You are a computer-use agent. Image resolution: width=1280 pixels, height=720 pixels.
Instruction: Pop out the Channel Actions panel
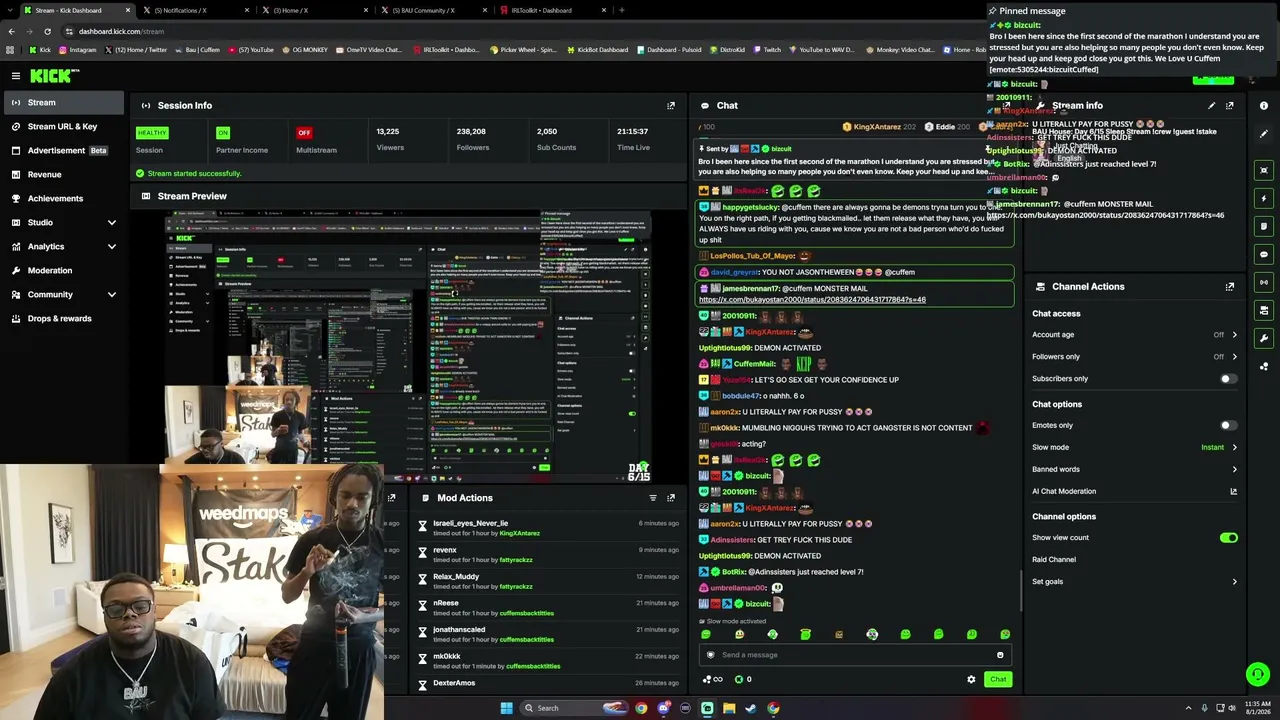[x=1230, y=287]
